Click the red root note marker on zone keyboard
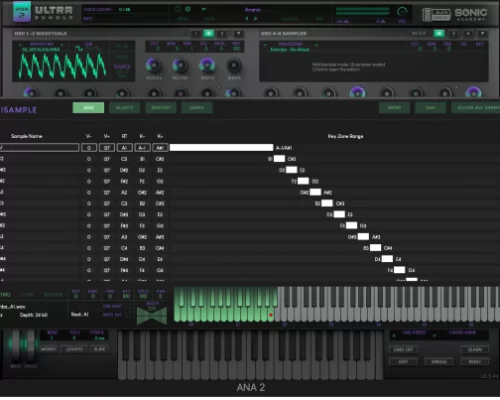This screenshot has width=500, height=400. 271,315
